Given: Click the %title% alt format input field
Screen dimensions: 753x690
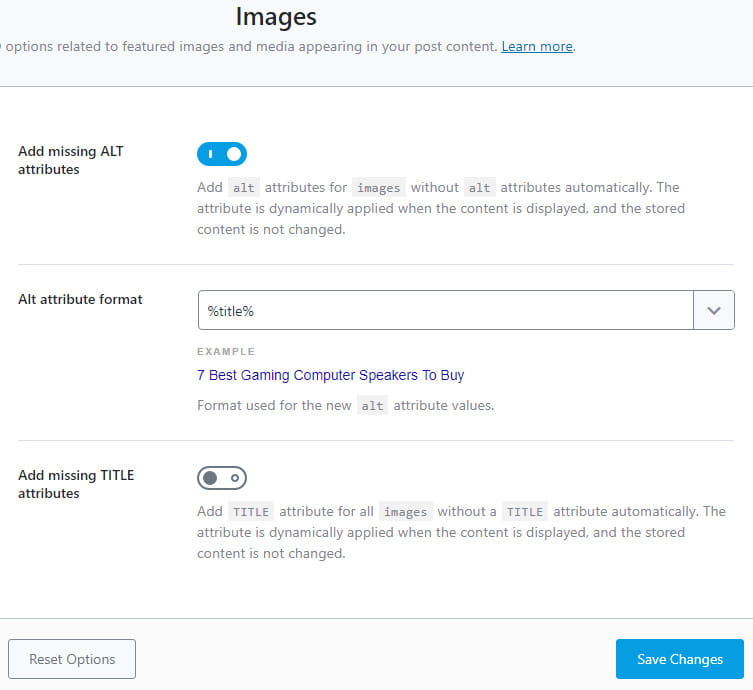Looking at the screenshot, I should [x=445, y=311].
